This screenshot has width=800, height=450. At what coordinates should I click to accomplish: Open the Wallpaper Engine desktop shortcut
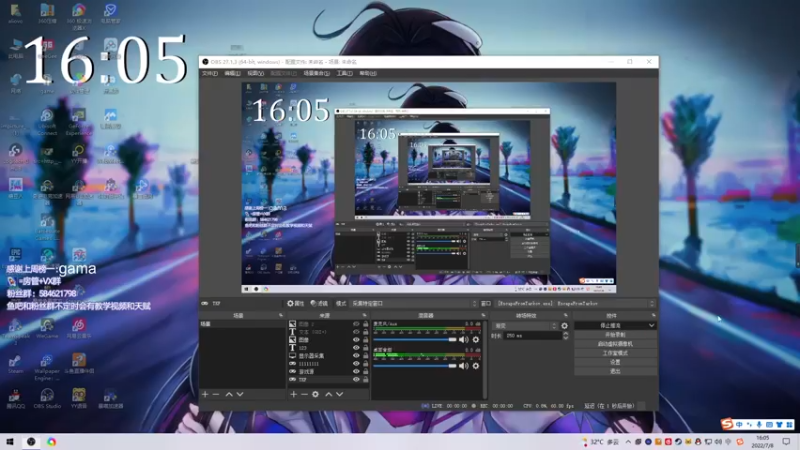point(47,367)
